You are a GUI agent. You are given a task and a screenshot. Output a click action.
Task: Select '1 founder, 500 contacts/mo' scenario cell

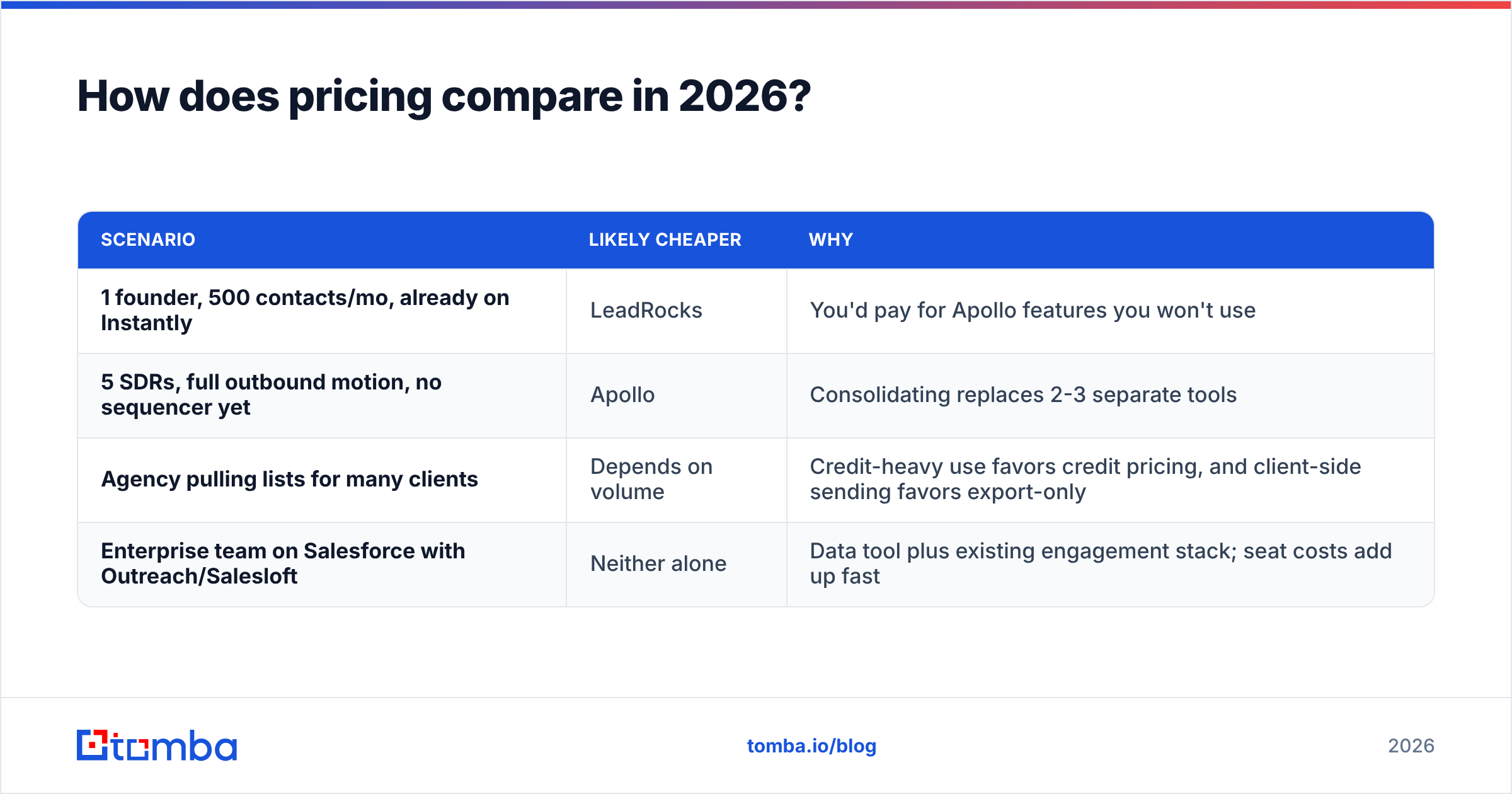coord(322,311)
